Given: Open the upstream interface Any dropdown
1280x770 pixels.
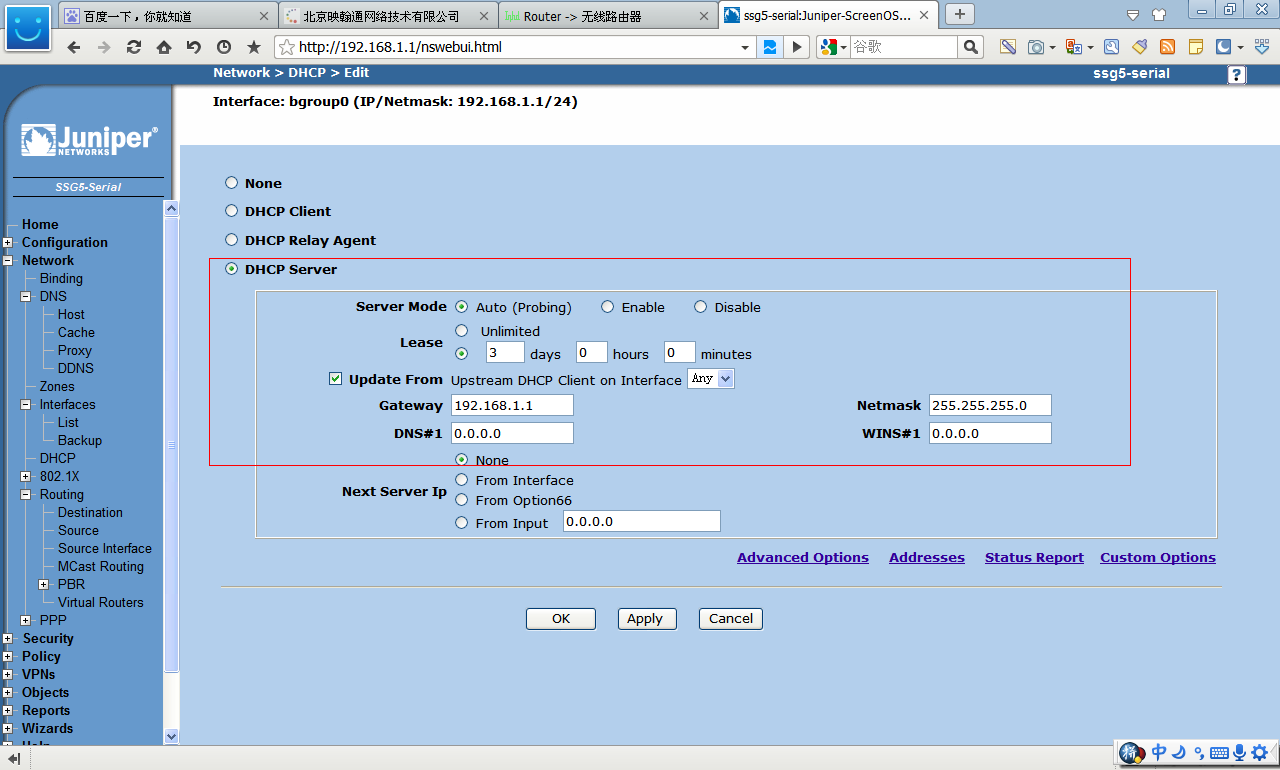Looking at the screenshot, I should tap(711, 379).
